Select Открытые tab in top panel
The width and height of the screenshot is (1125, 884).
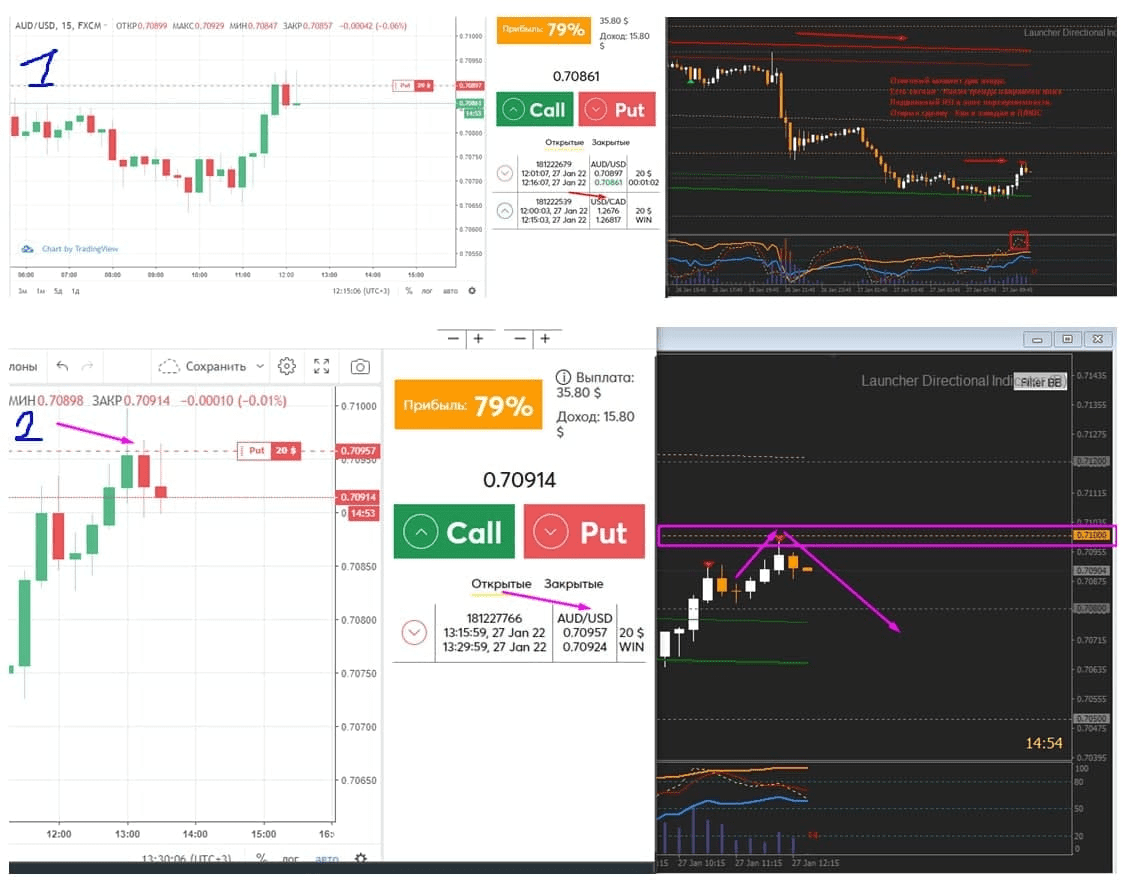563,142
